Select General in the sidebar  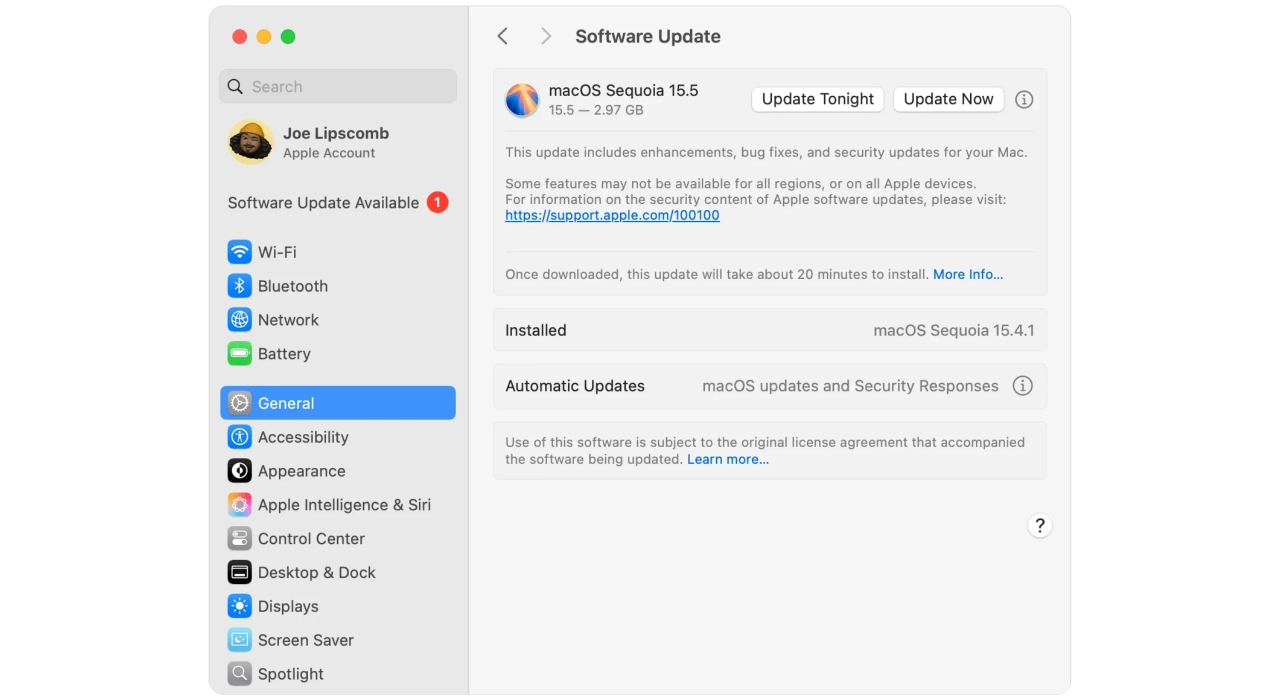click(338, 403)
